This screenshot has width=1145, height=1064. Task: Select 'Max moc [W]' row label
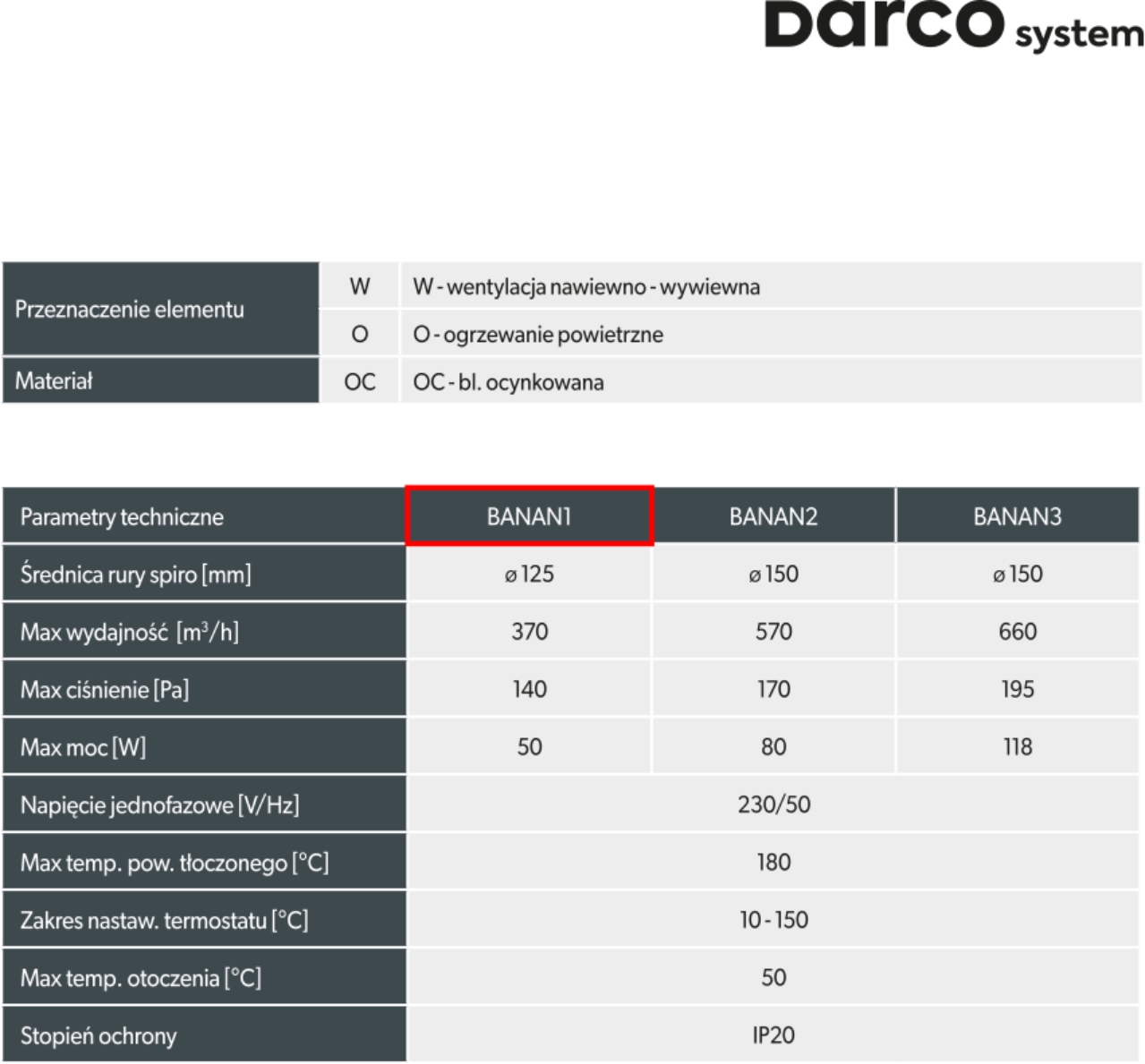click(204, 746)
